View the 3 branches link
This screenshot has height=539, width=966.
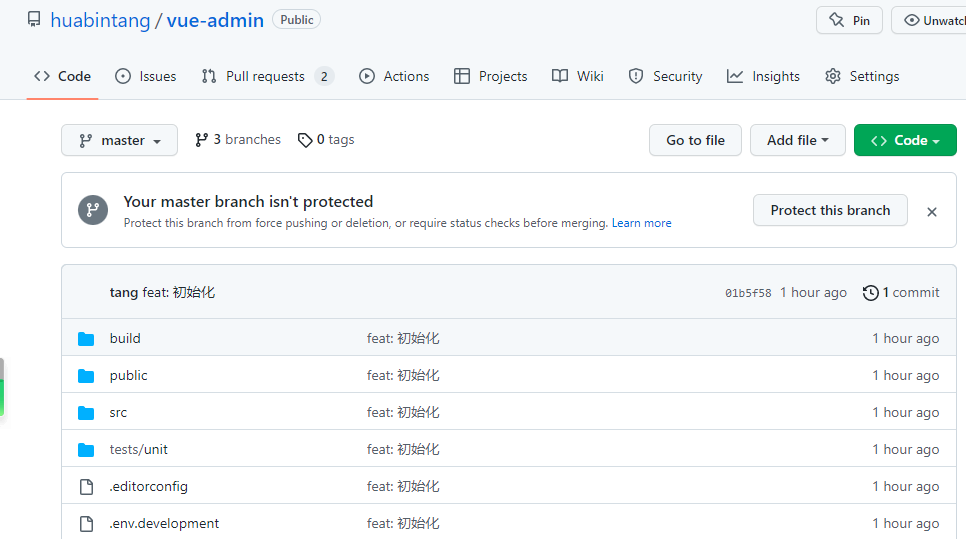(x=238, y=140)
